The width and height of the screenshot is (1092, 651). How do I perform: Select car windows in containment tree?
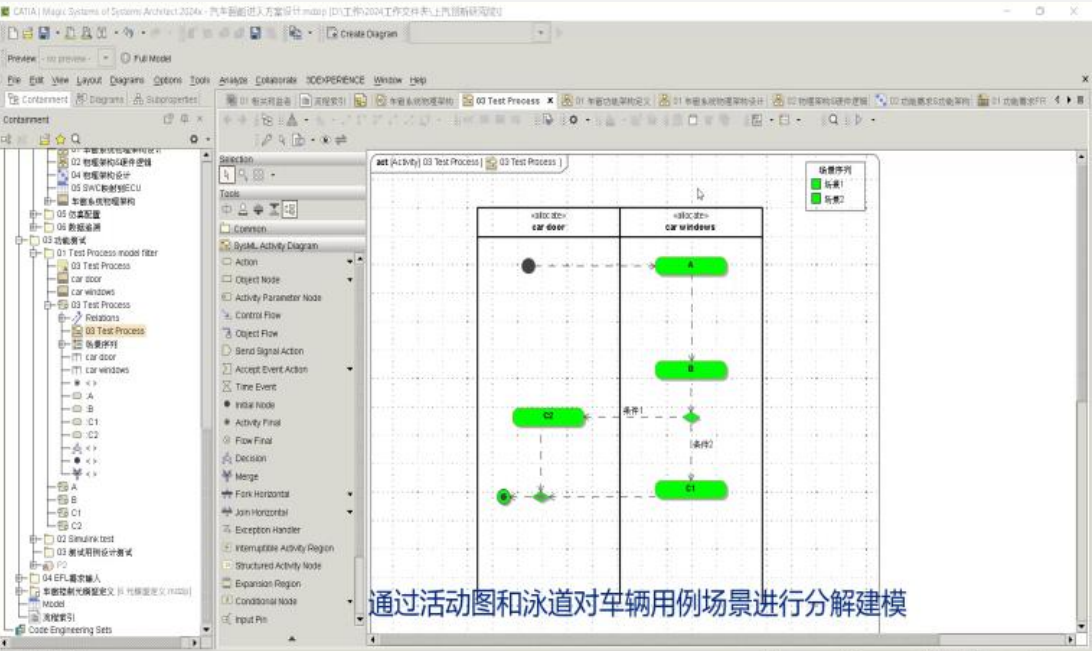92,292
